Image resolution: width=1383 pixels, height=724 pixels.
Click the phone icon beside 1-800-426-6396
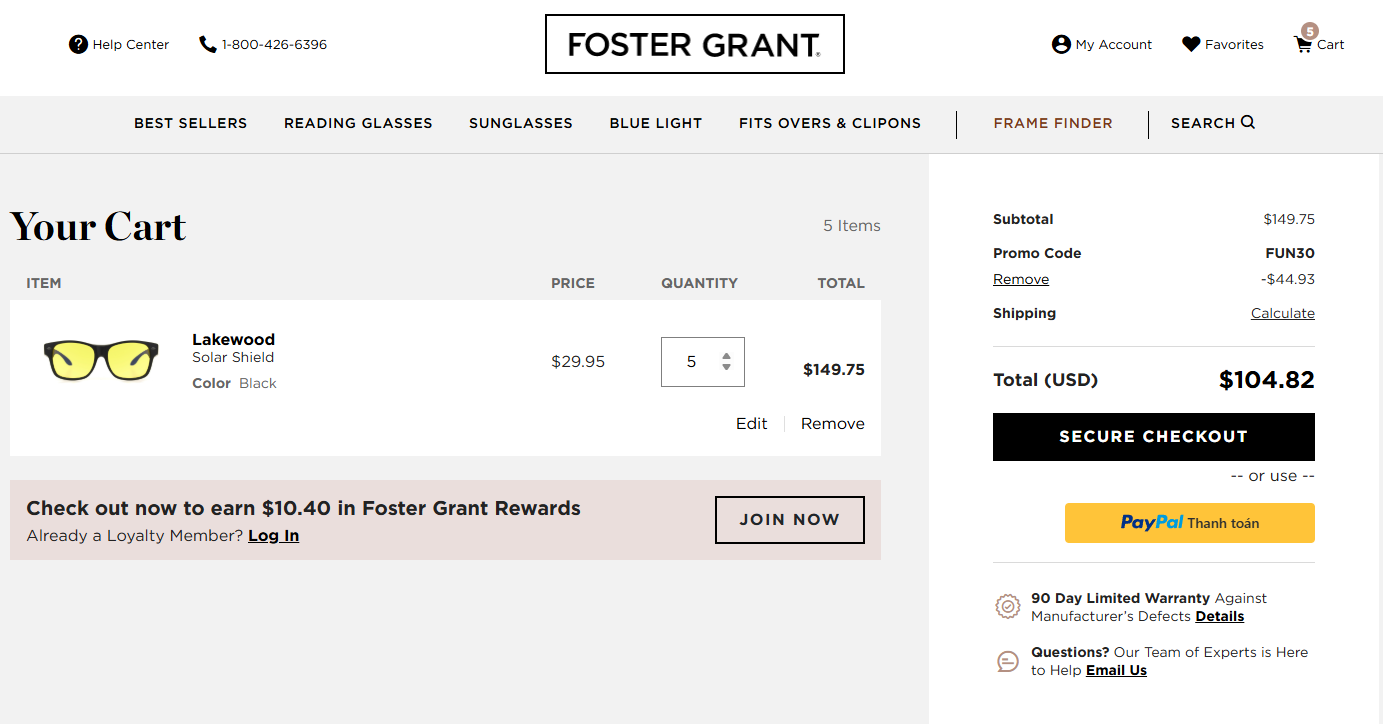[x=208, y=44]
